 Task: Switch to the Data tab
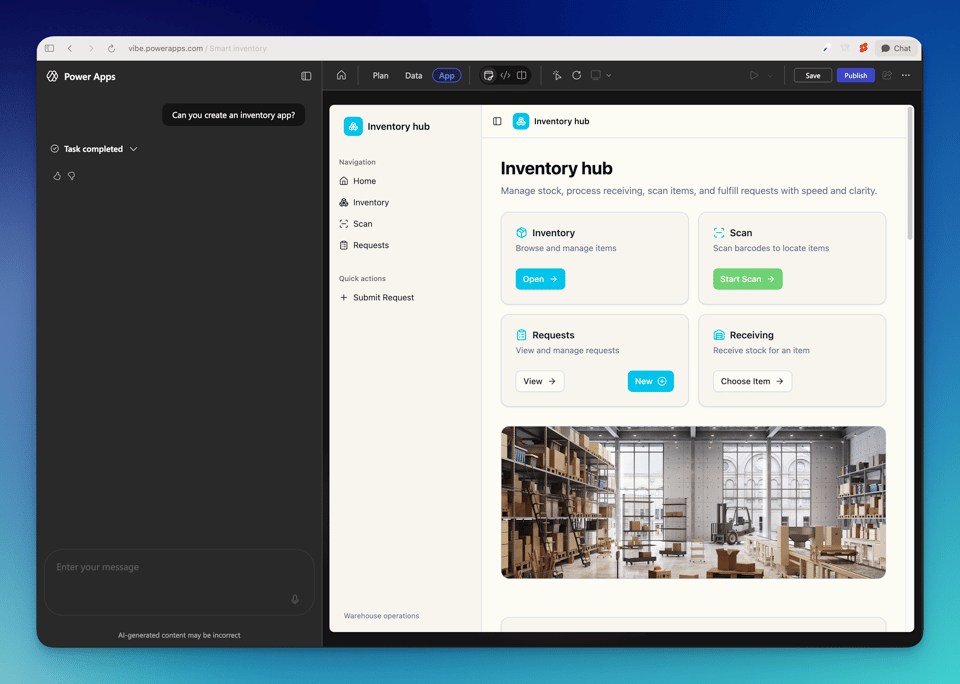pyautogui.click(x=413, y=76)
